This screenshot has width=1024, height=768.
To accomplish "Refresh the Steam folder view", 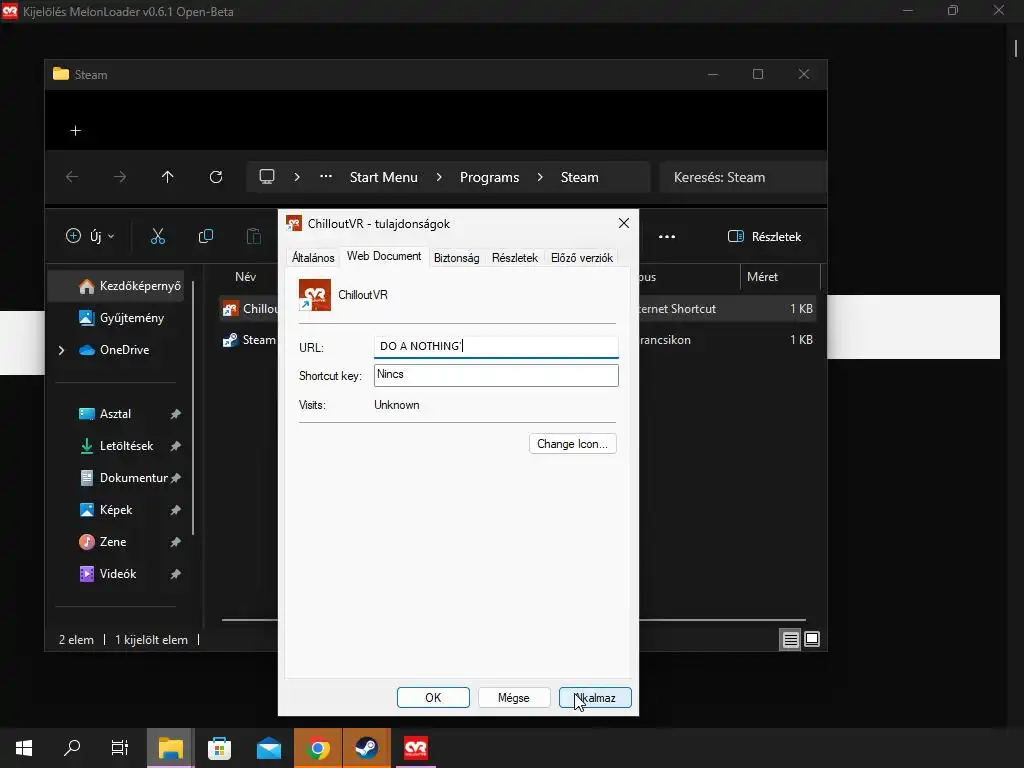I will pyautogui.click(x=216, y=177).
